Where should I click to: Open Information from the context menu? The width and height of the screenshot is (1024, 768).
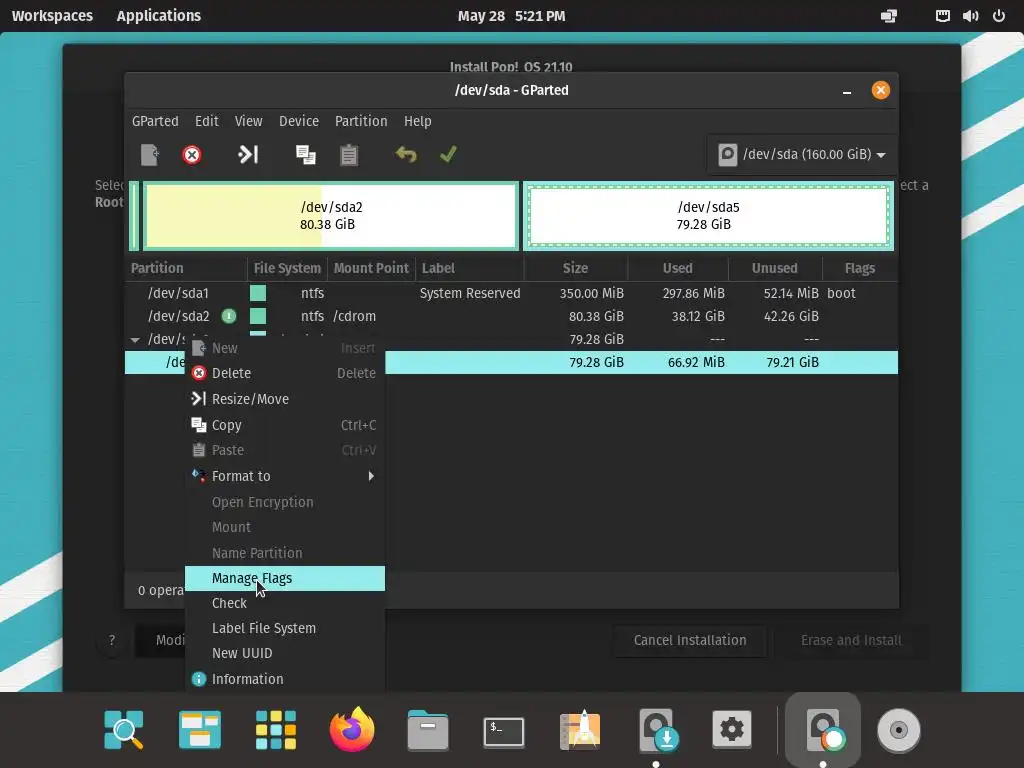pos(285,679)
